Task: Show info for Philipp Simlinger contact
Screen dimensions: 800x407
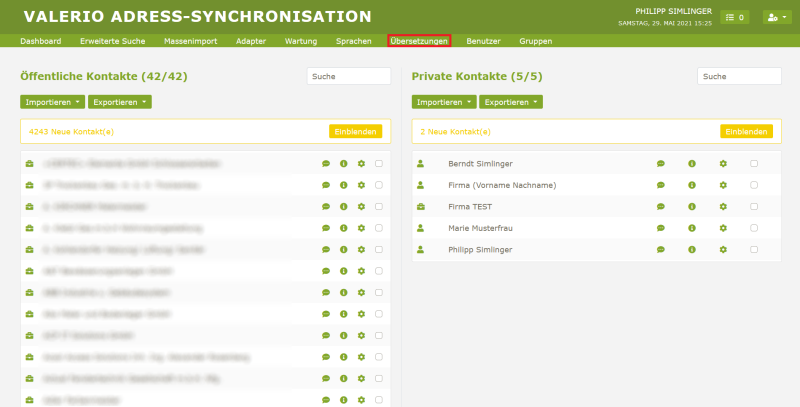Action: point(692,249)
